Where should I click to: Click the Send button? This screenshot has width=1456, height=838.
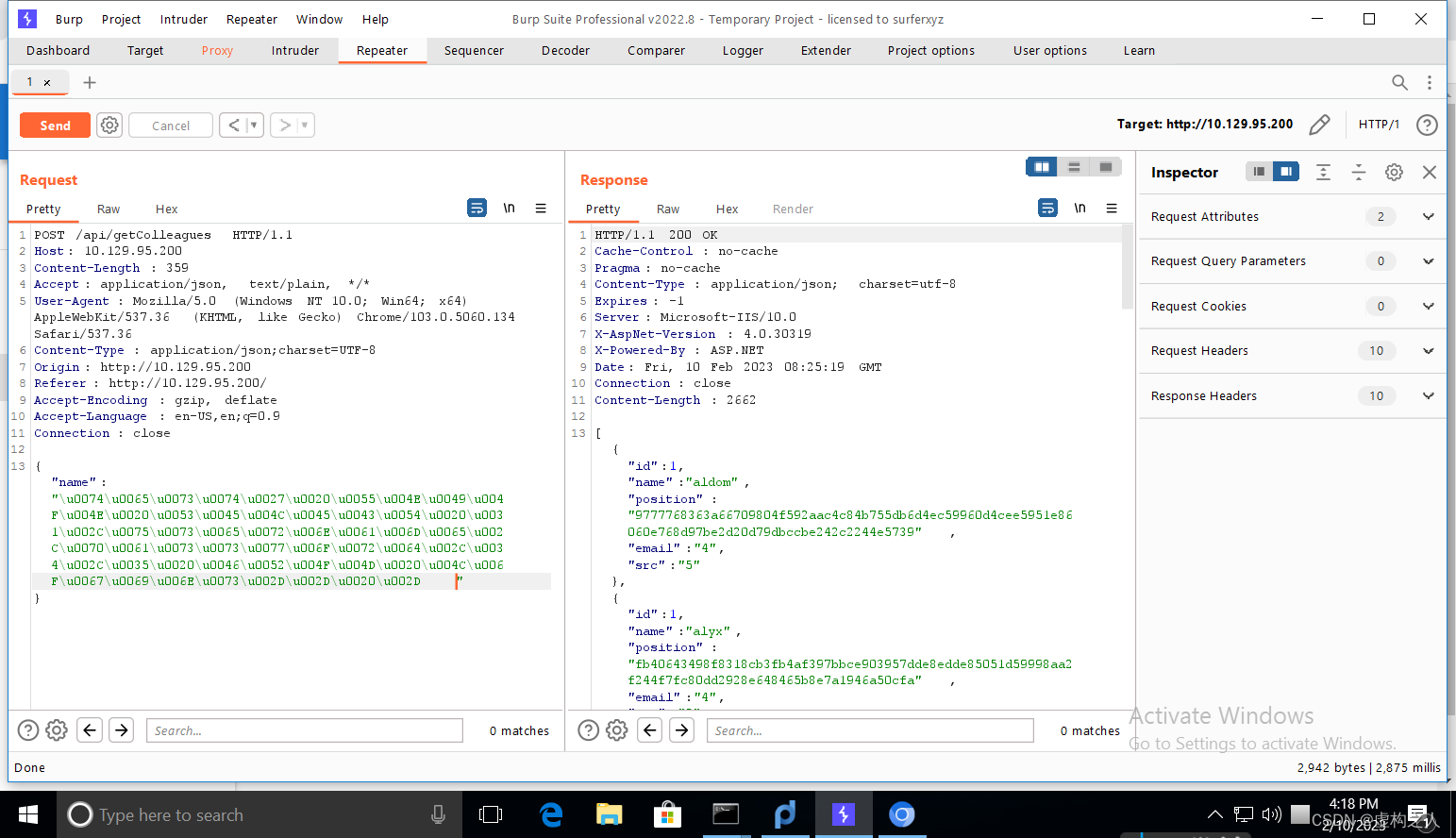[55, 126]
